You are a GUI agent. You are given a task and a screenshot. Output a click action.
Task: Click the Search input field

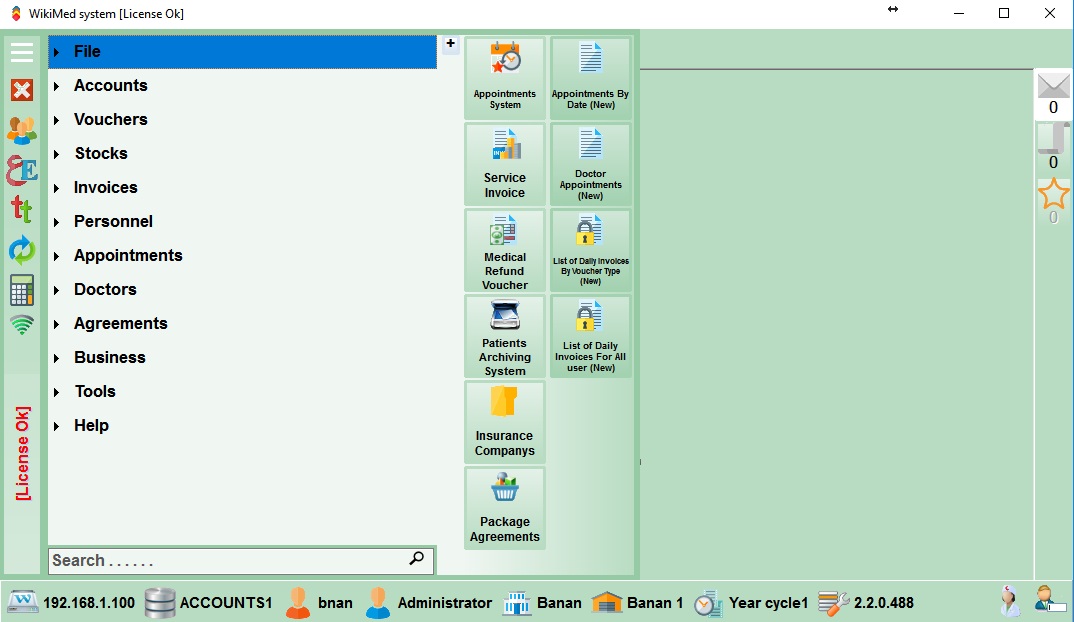click(x=228, y=561)
